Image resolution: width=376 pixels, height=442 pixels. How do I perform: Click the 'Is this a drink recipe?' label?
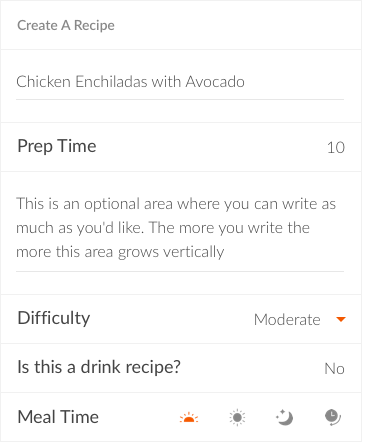pos(99,367)
